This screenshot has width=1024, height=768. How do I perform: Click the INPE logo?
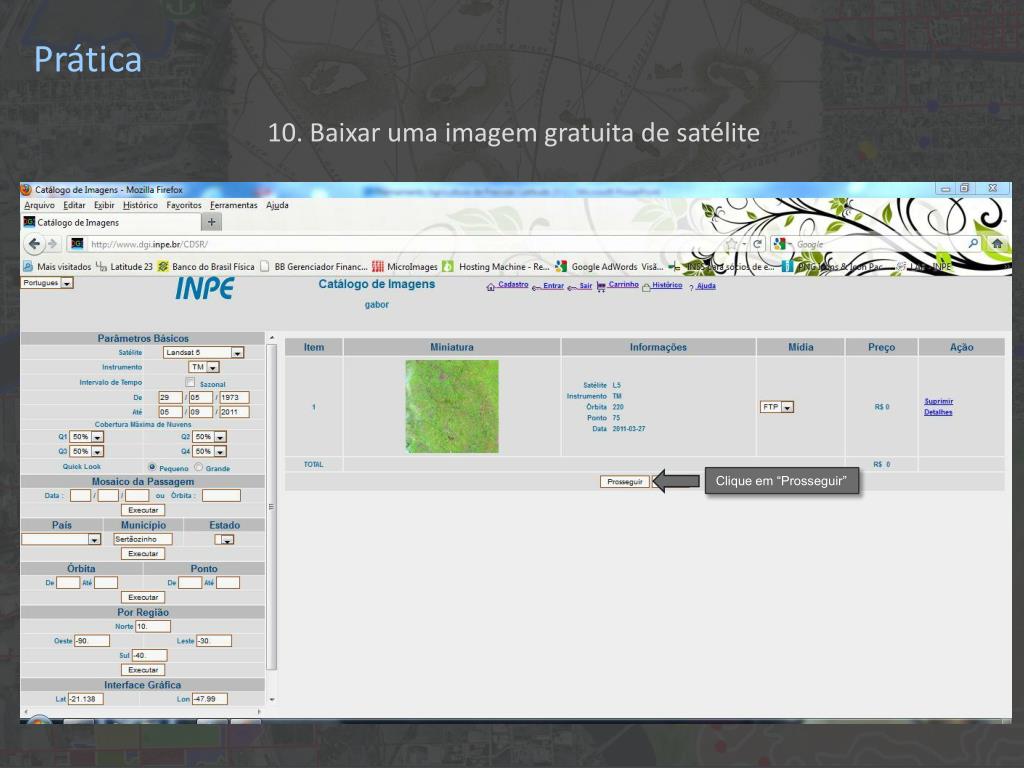[204, 289]
